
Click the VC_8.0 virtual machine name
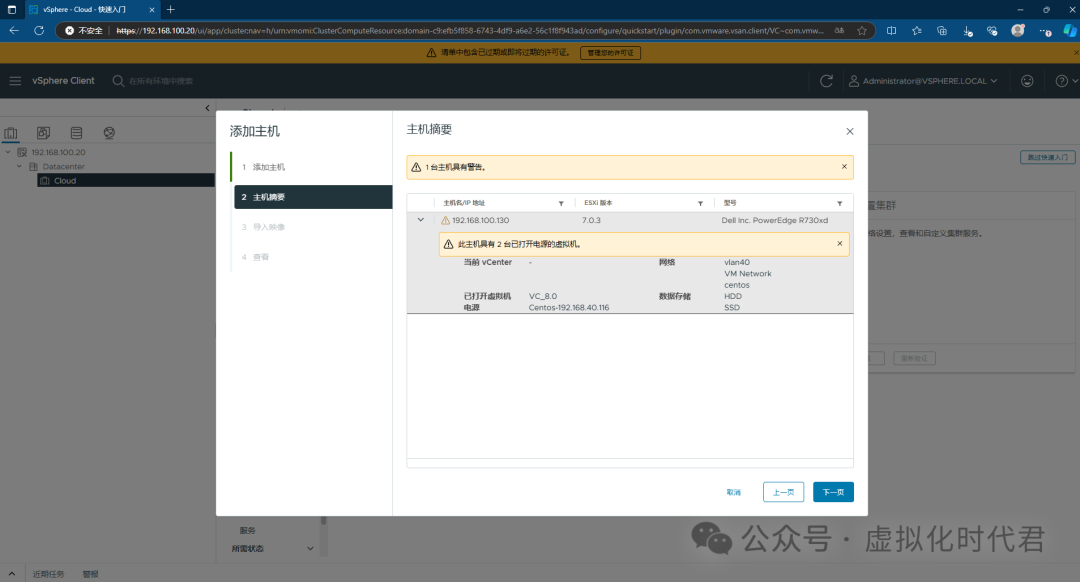[543, 296]
